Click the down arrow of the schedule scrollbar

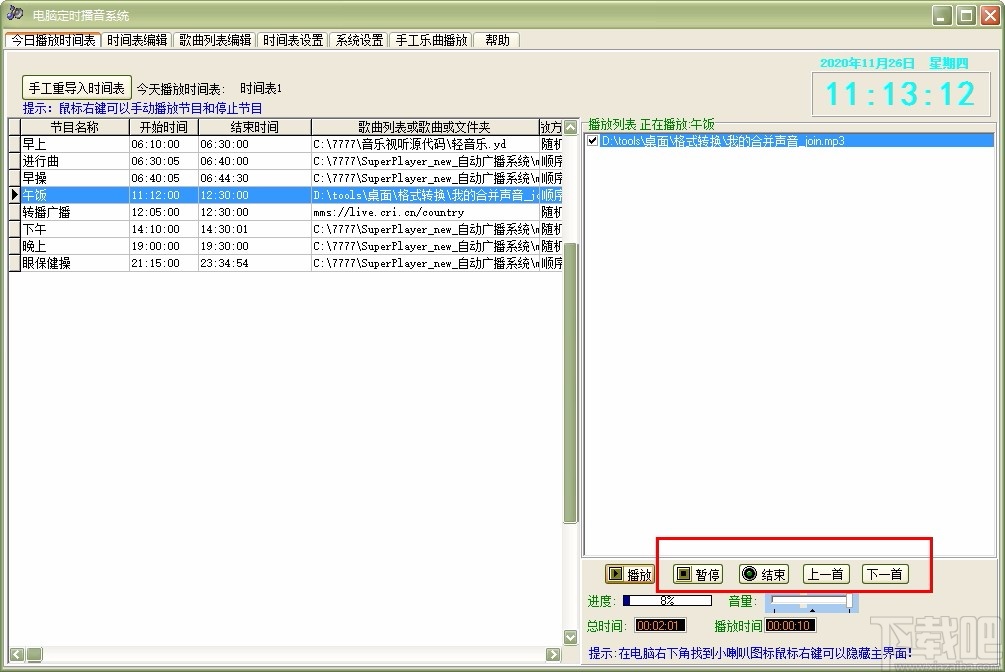(x=570, y=636)
